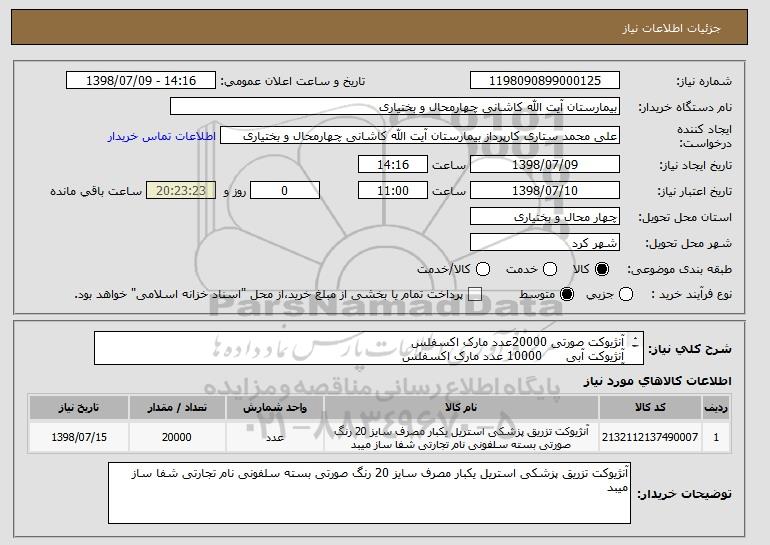Click the تعداد / مقدار column header
The width and height of the screenshot is (770, 545).
tap(177, 408)
